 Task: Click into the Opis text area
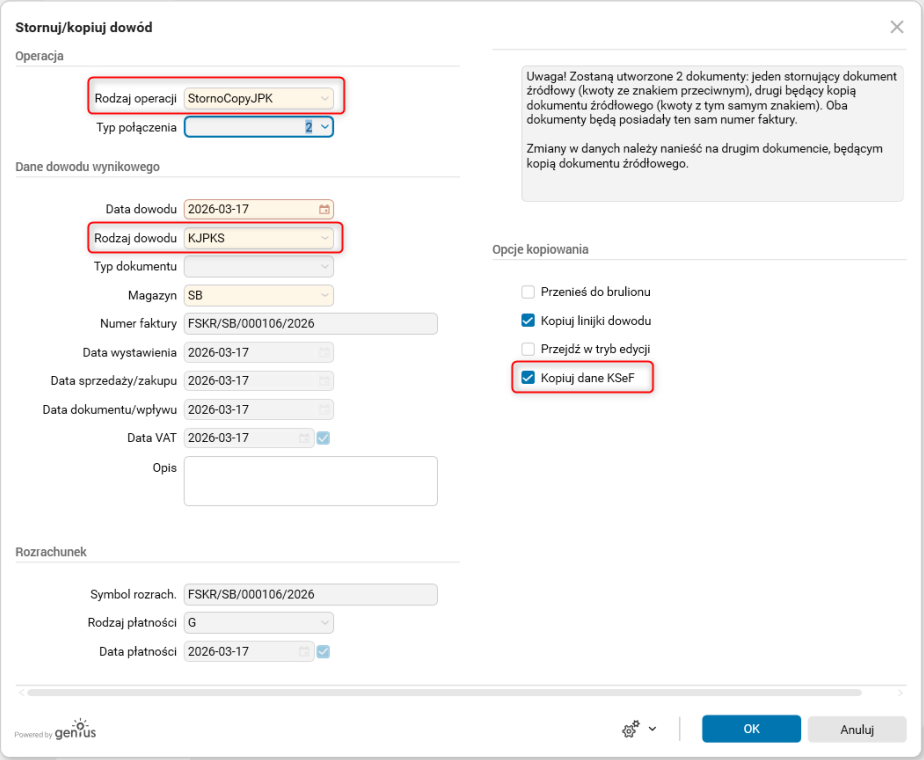coord(311,481)
